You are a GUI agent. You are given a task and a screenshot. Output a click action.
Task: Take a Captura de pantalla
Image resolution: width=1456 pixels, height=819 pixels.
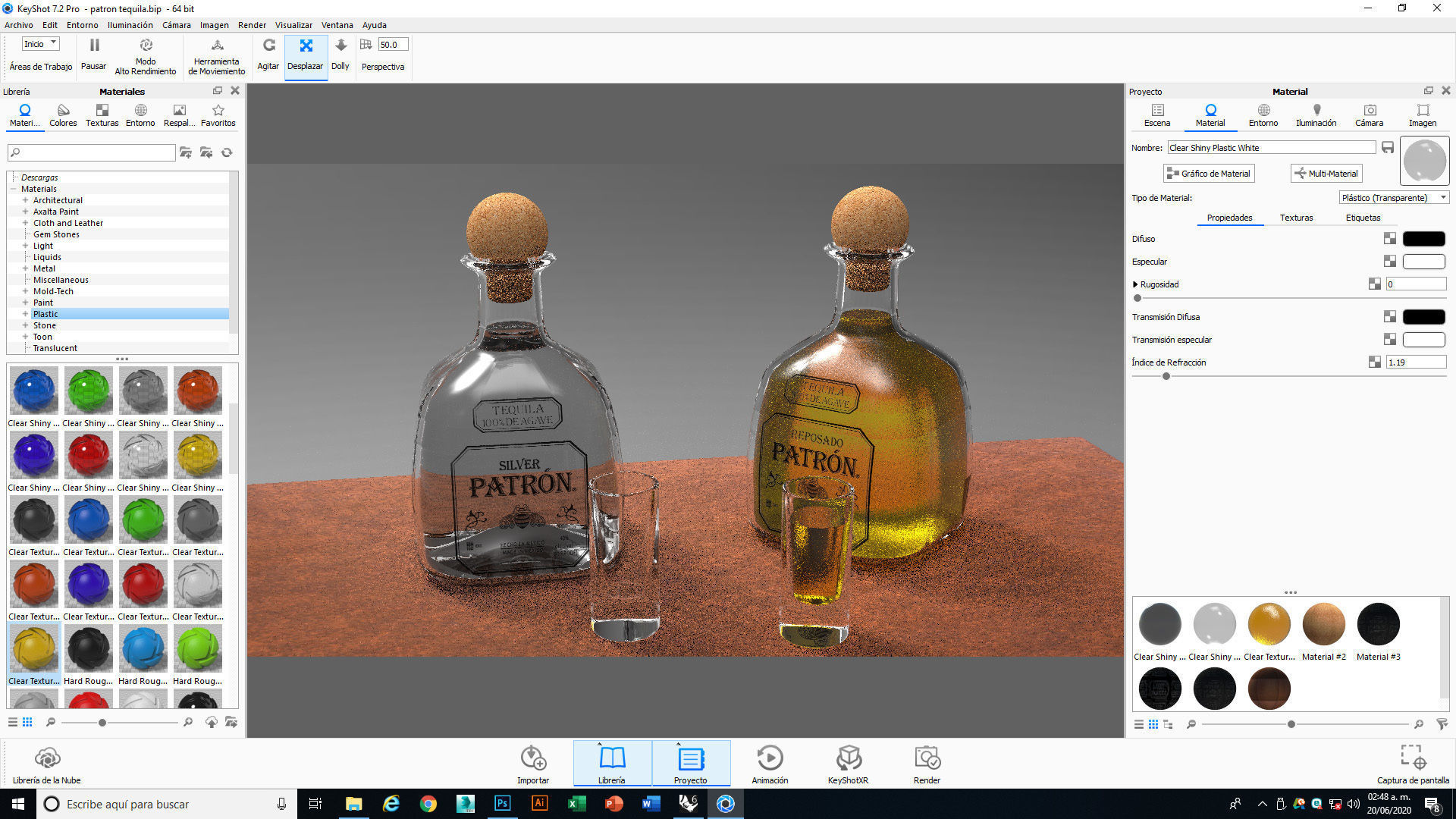[1413, 764]
